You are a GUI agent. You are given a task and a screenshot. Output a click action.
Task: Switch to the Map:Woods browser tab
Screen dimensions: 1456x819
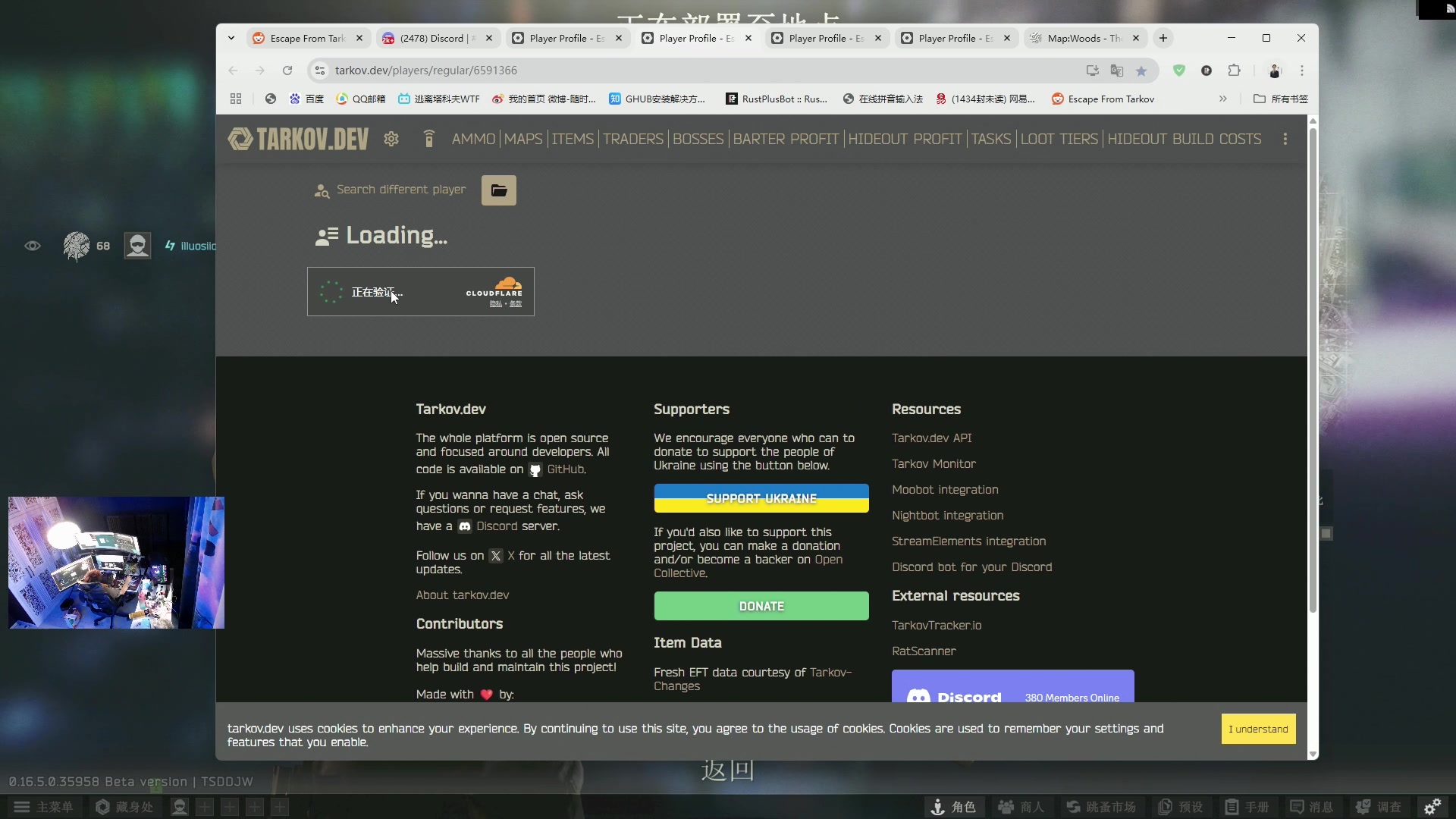(1084, 38)
